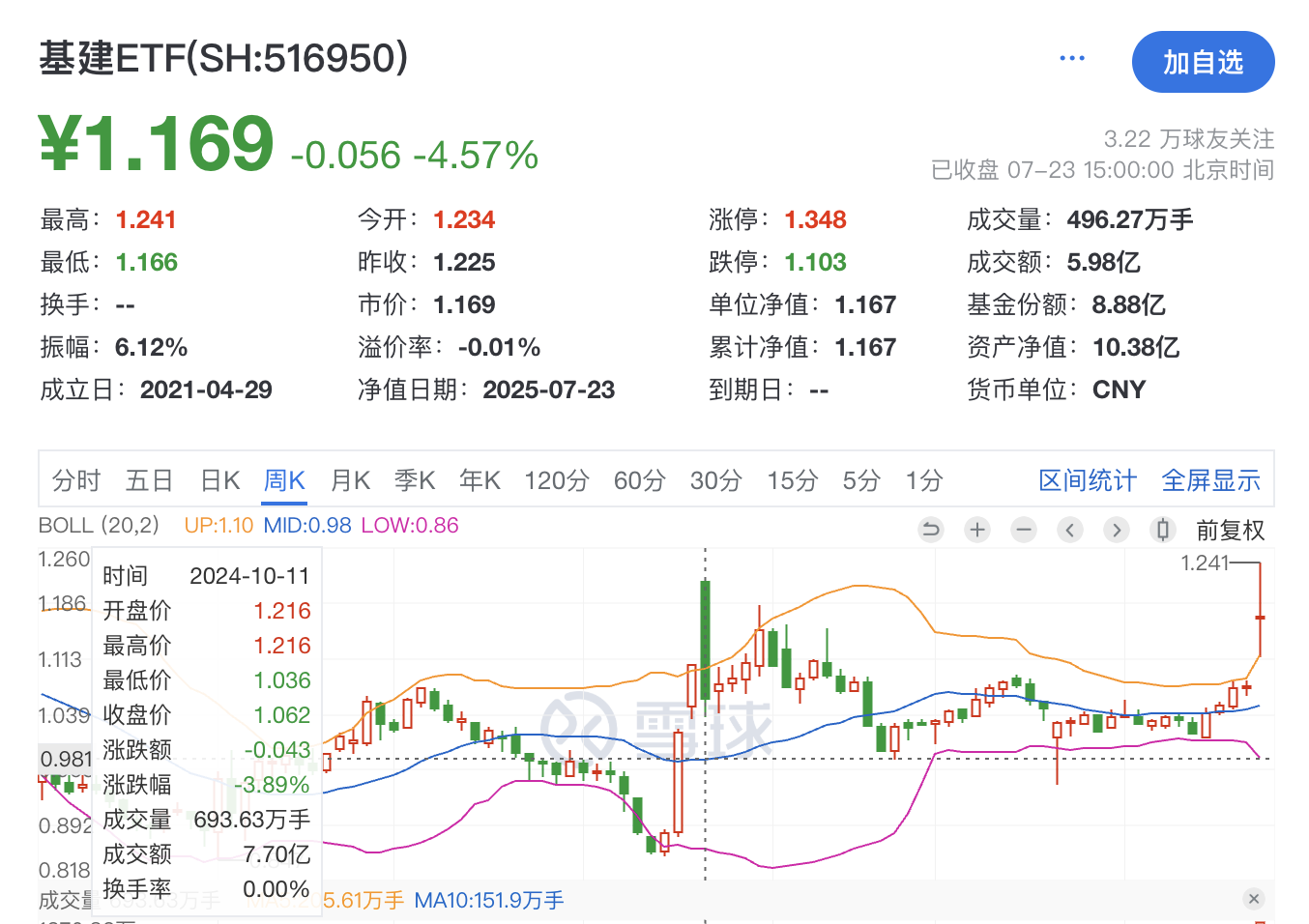Close the volume panel with X icon

[1254, 899]
